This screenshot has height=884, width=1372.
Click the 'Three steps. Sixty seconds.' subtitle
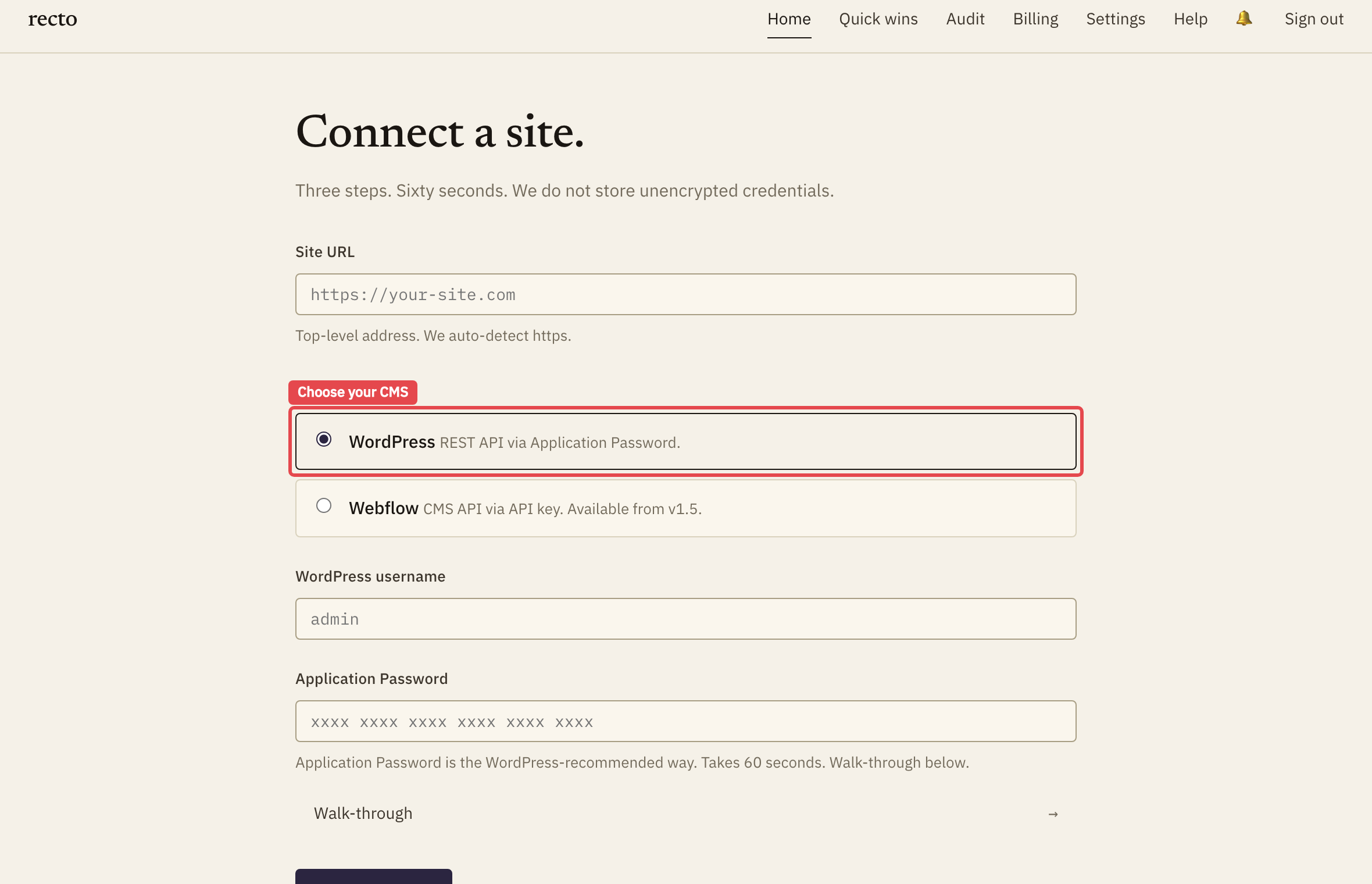click(x=564, y=191)
